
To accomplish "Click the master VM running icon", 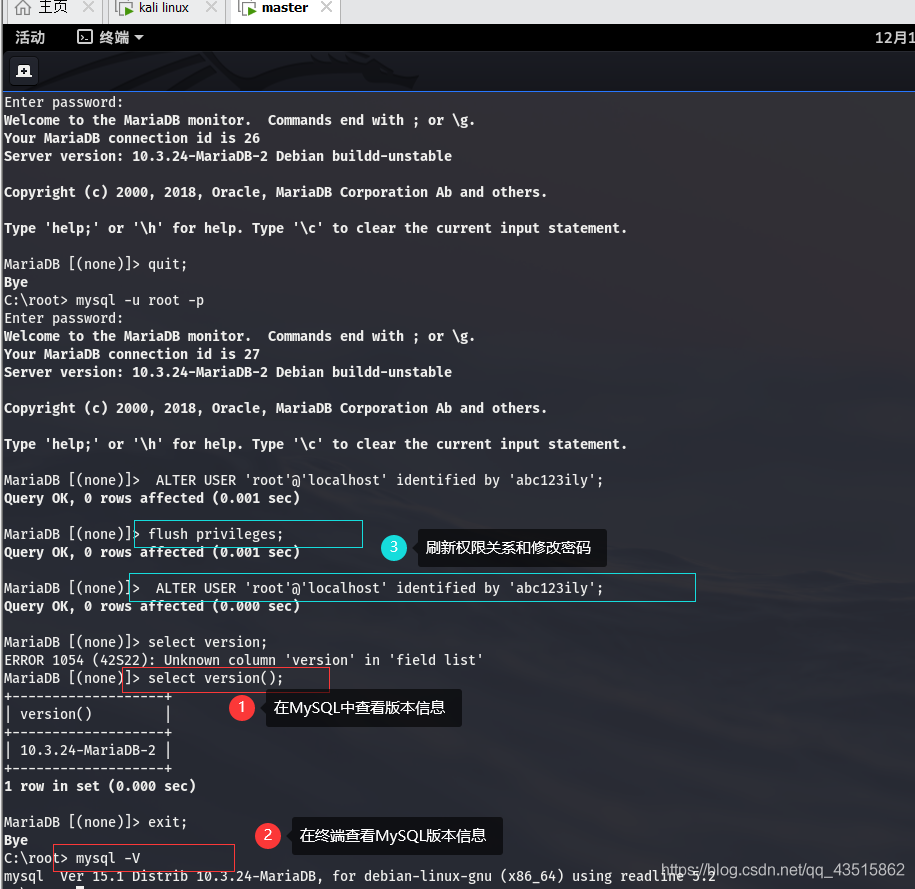I will click(x=247, y=8).
